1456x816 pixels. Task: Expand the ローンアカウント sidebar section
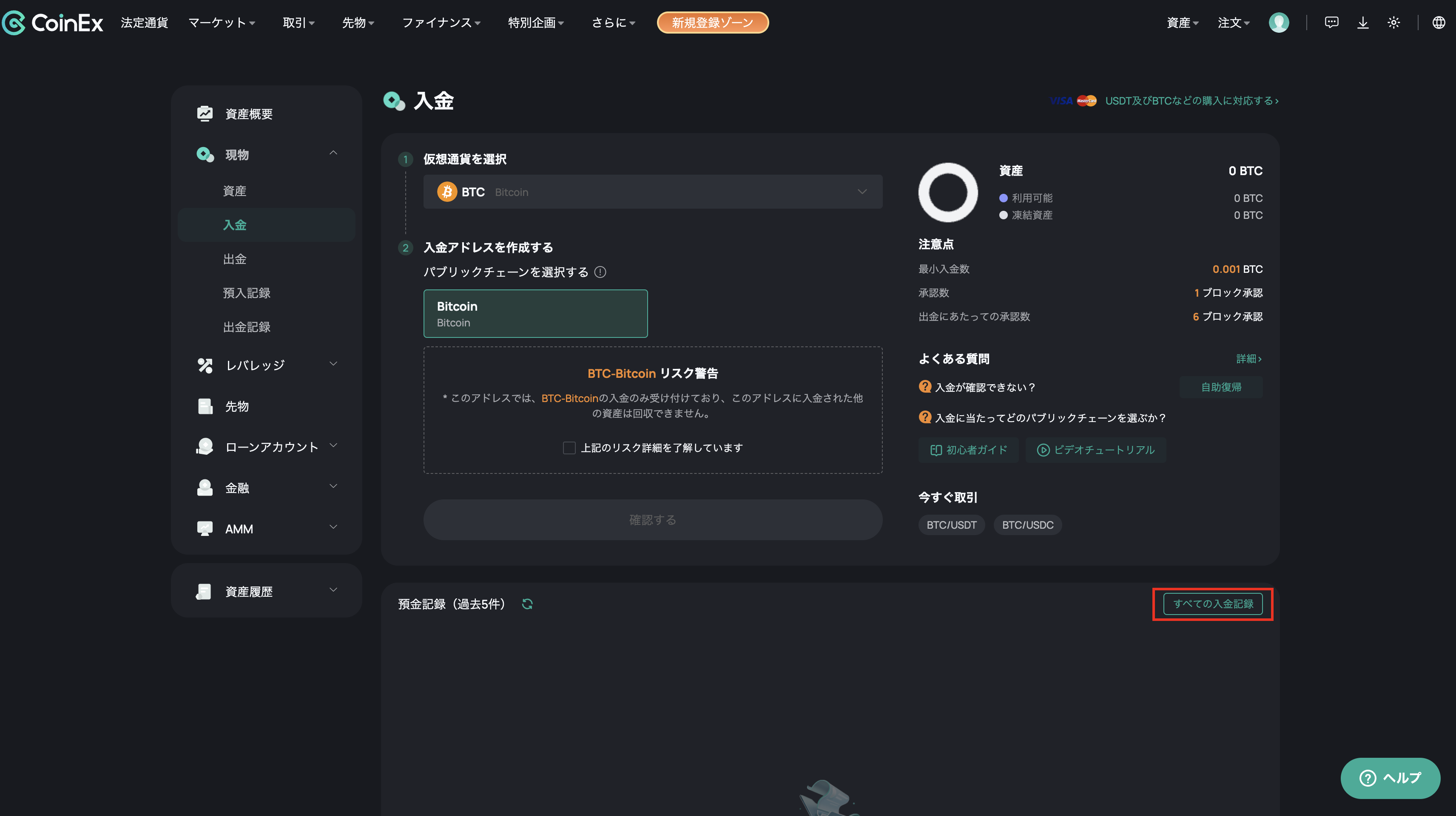point(333,445)
